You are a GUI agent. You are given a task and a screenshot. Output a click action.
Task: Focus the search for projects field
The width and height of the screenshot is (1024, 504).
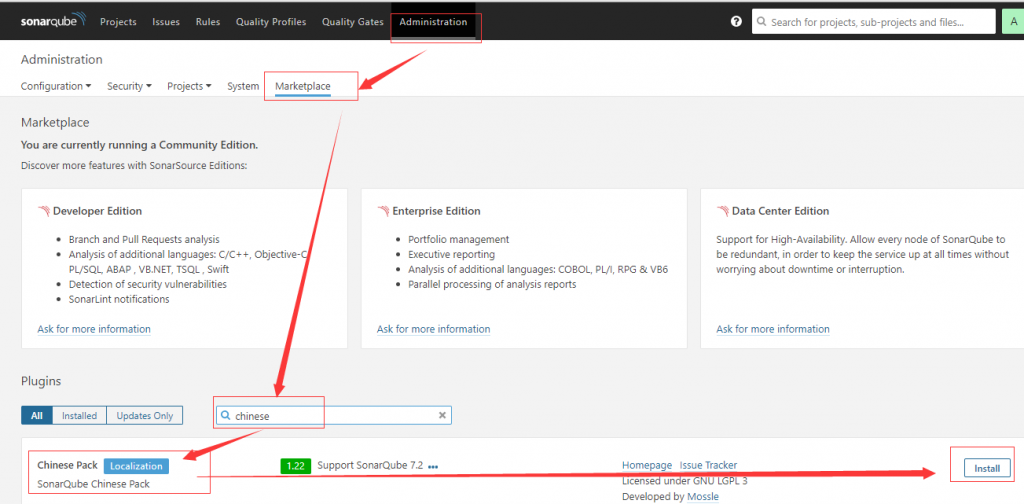(874, 22)
